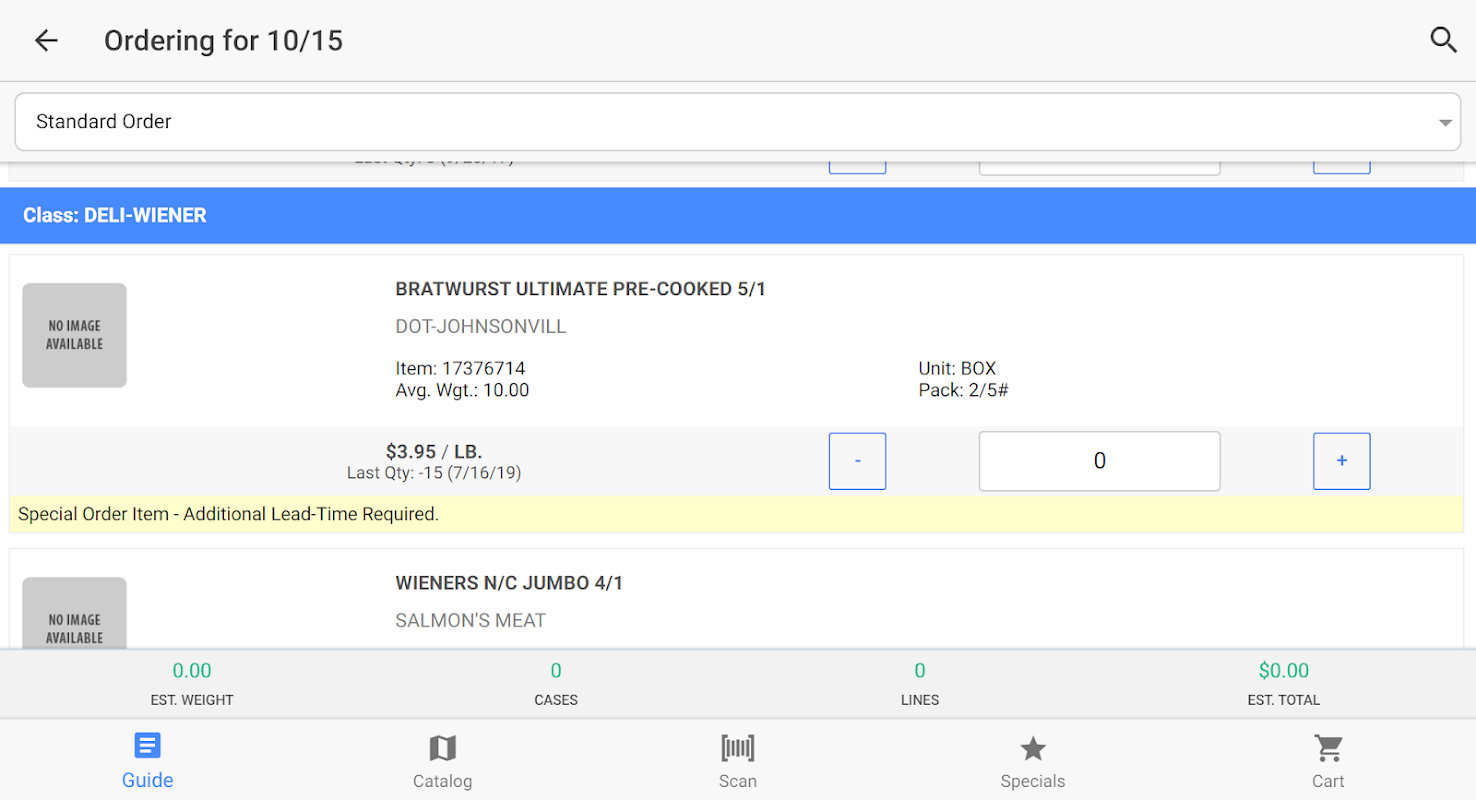Click the Special Order Item notice
1476x800 pixels.
pyautogui.click(x=229, y=515)
